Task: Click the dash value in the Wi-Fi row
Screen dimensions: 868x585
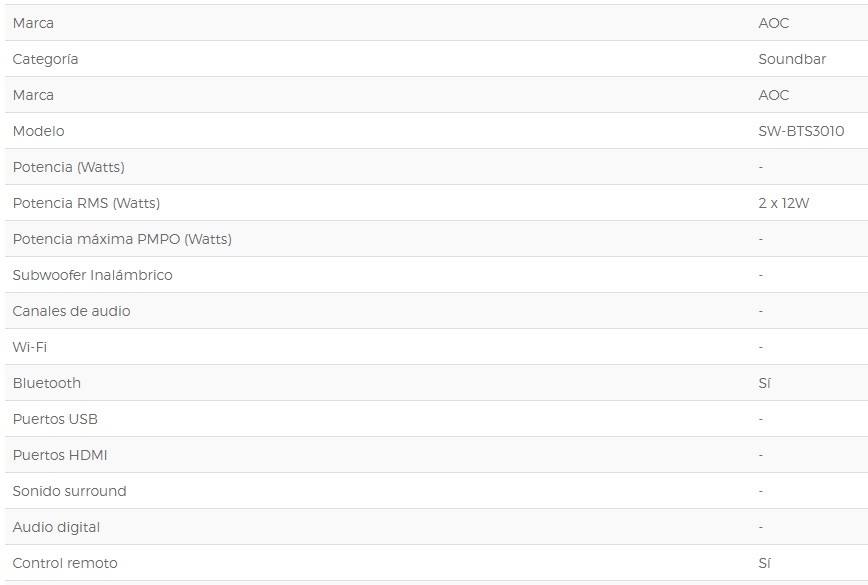Action: (761, 347)
